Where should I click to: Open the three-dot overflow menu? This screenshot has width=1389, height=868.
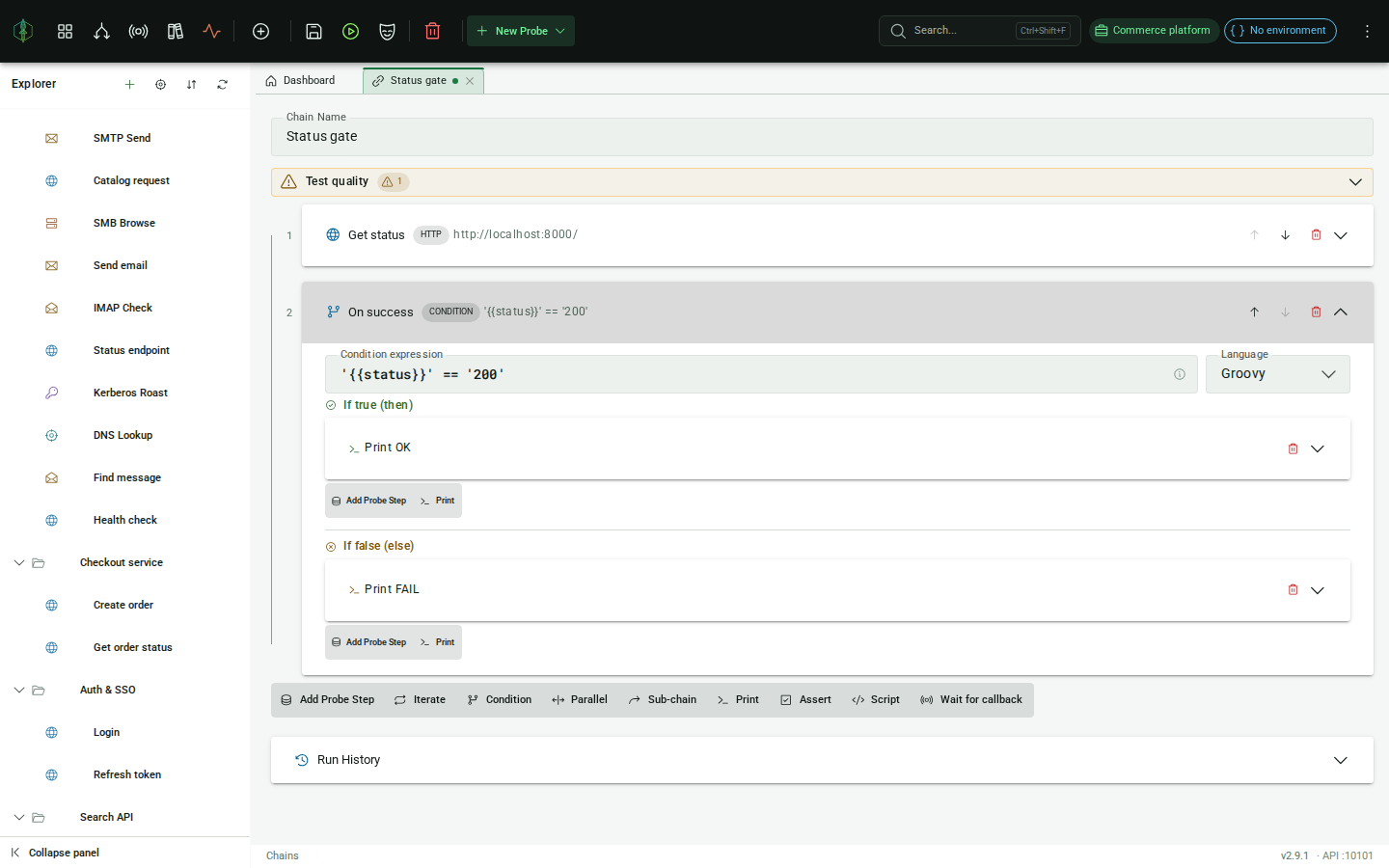pos(1367,31)
